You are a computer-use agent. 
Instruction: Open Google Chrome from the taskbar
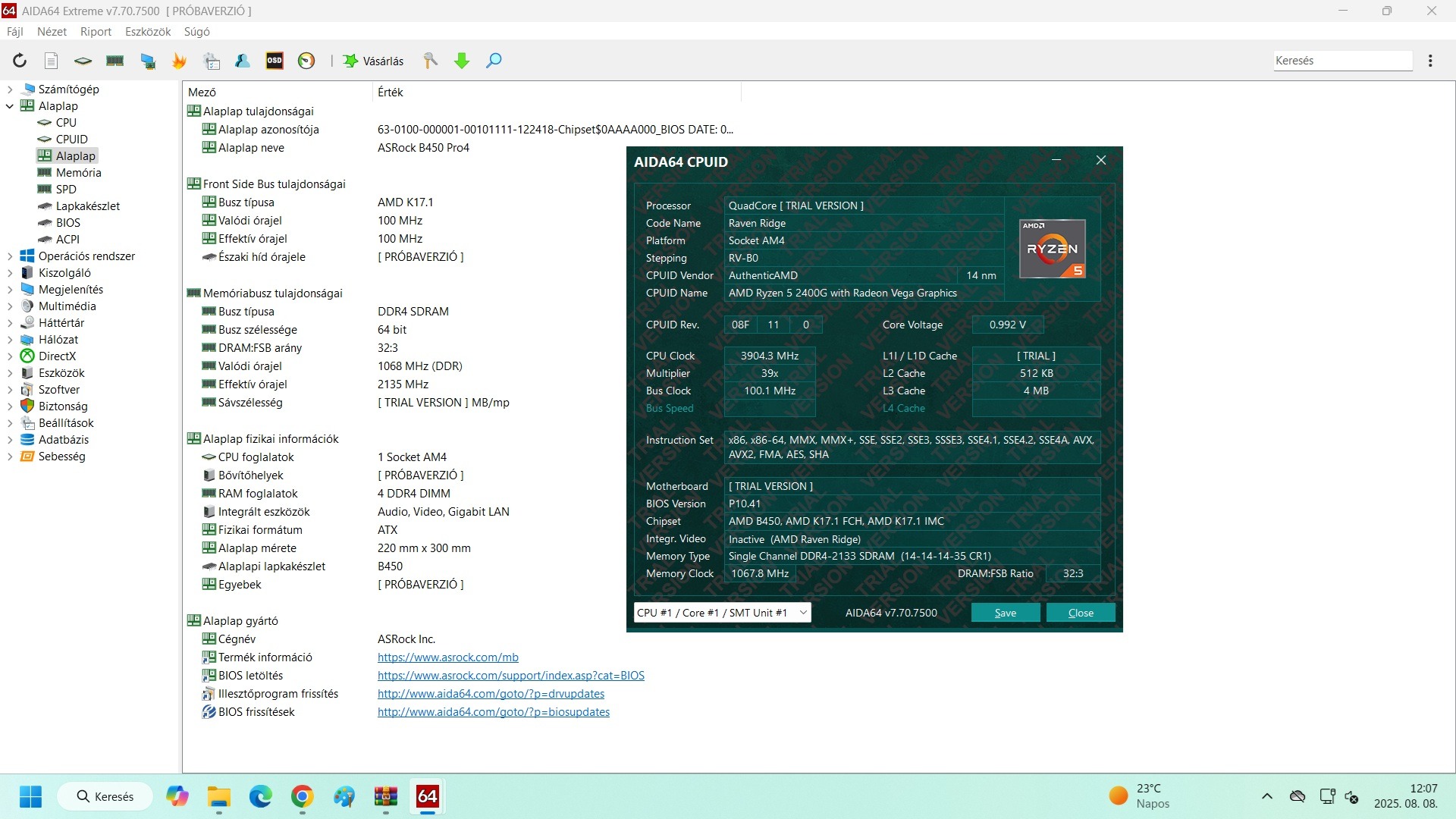[303, 796]
